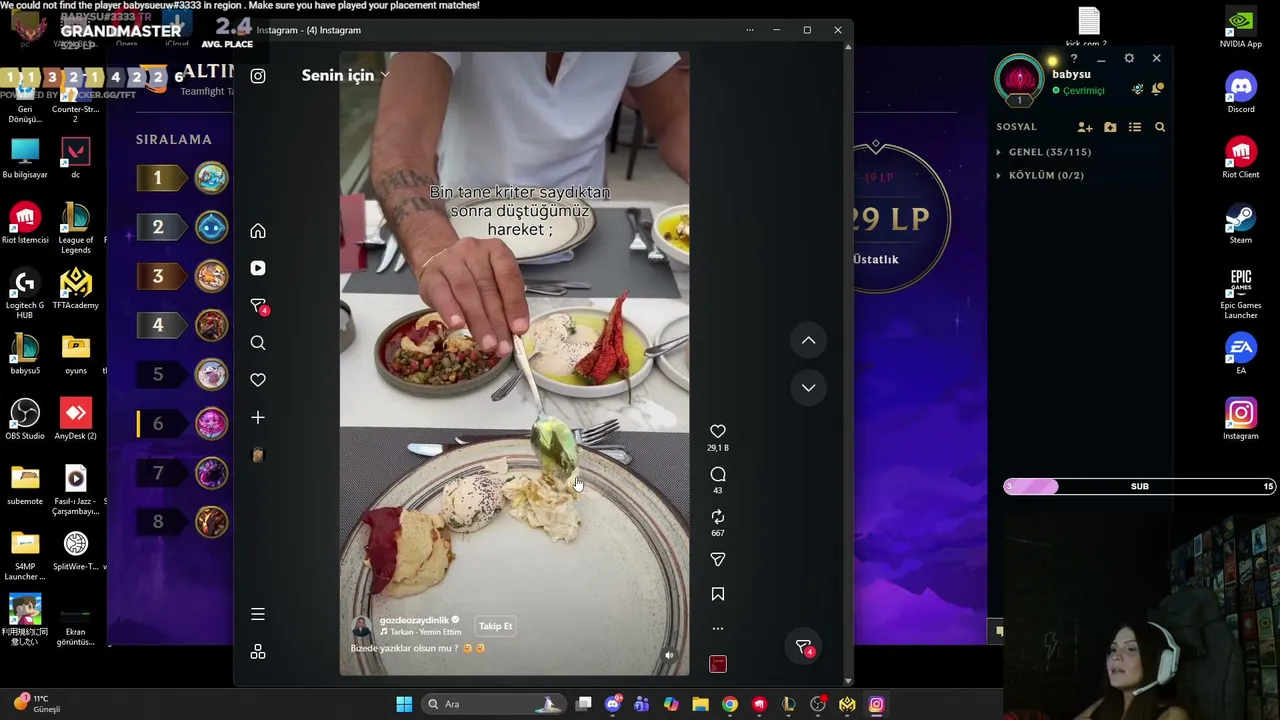This screenshot has width=1280, height=720.
Task: Search friends in League social panel
Action: [x=1160, y=127]
